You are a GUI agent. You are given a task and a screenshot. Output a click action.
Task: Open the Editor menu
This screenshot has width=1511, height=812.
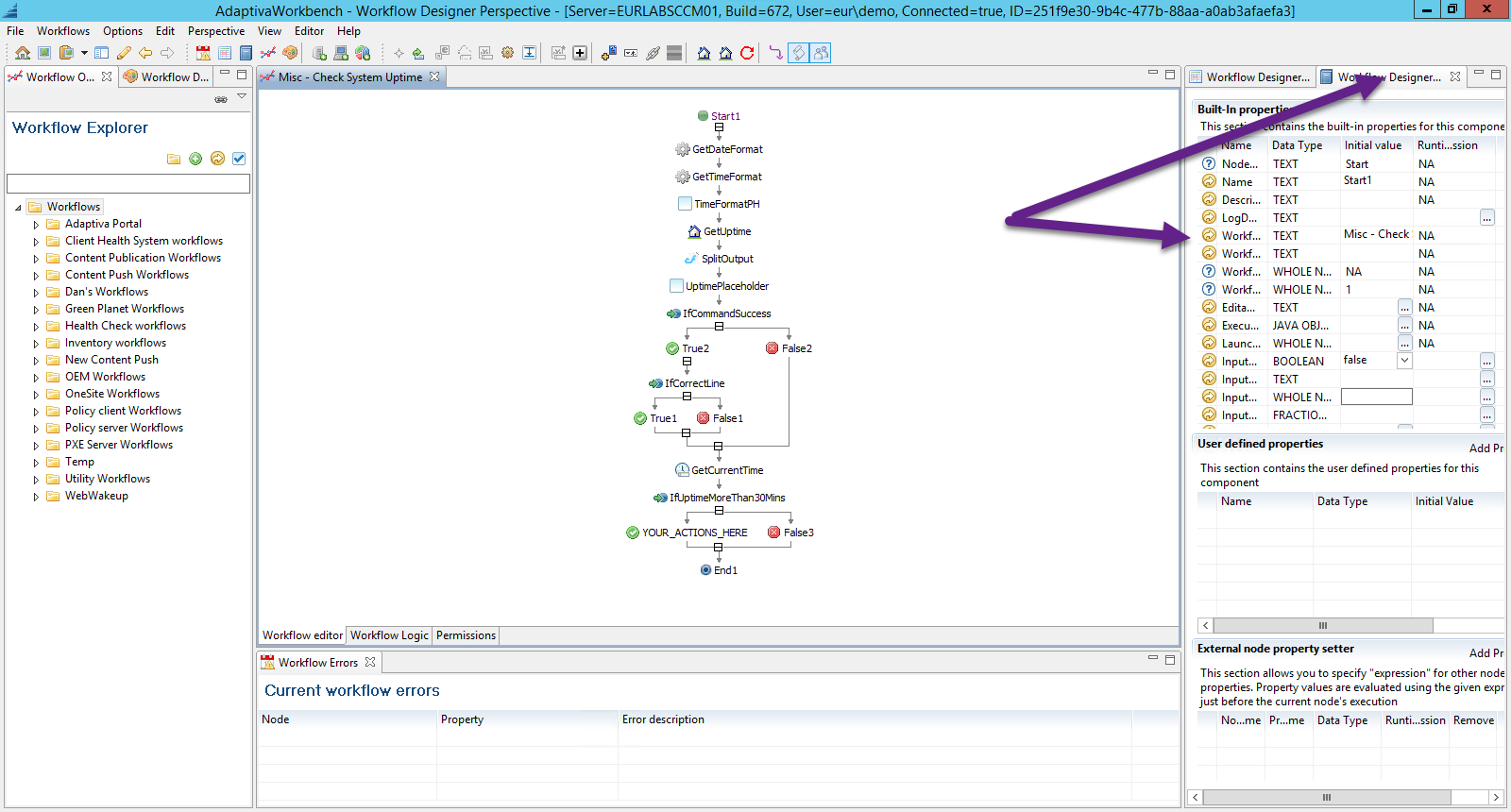(309, 31)
